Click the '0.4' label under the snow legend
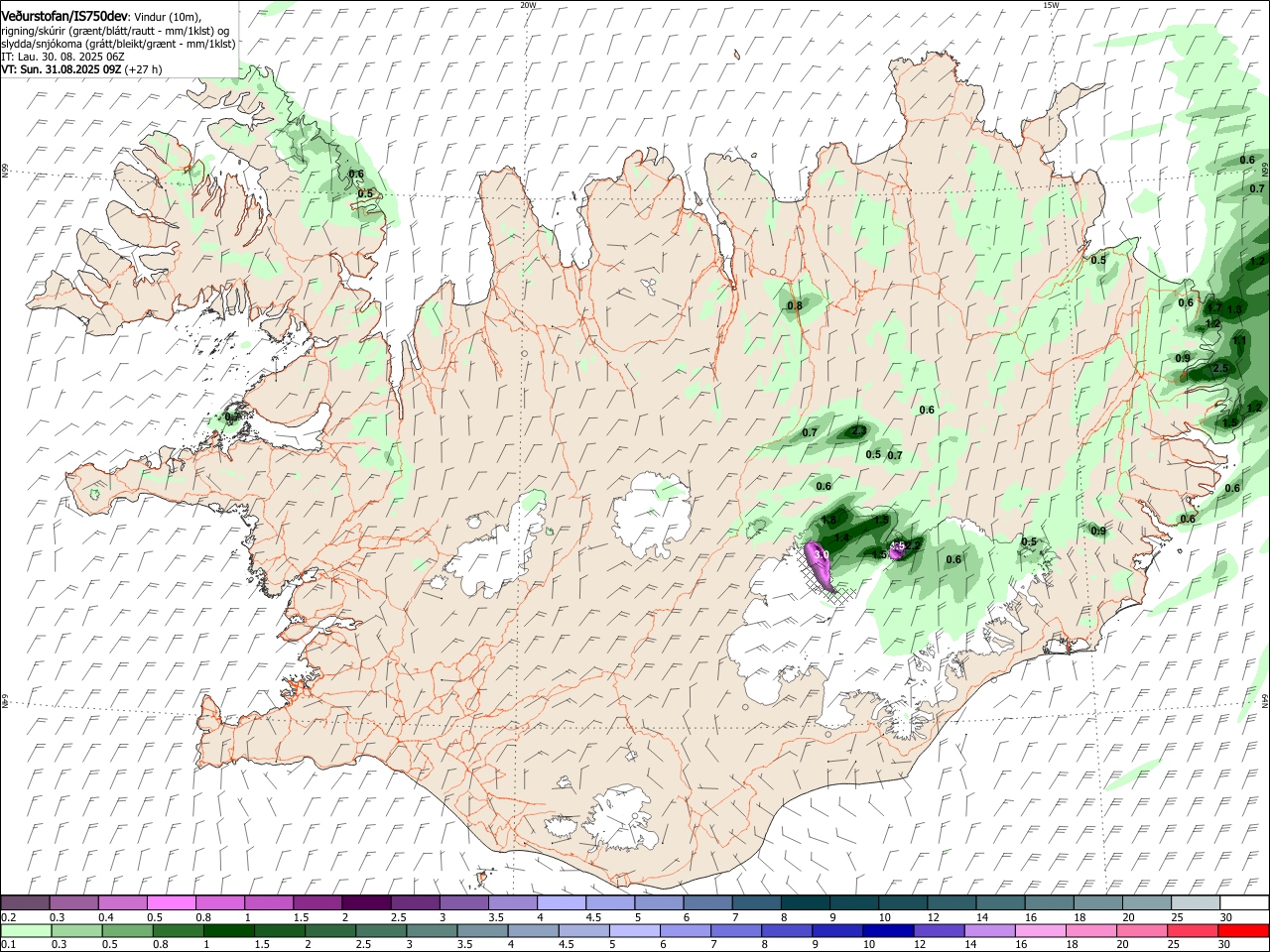 106,917
